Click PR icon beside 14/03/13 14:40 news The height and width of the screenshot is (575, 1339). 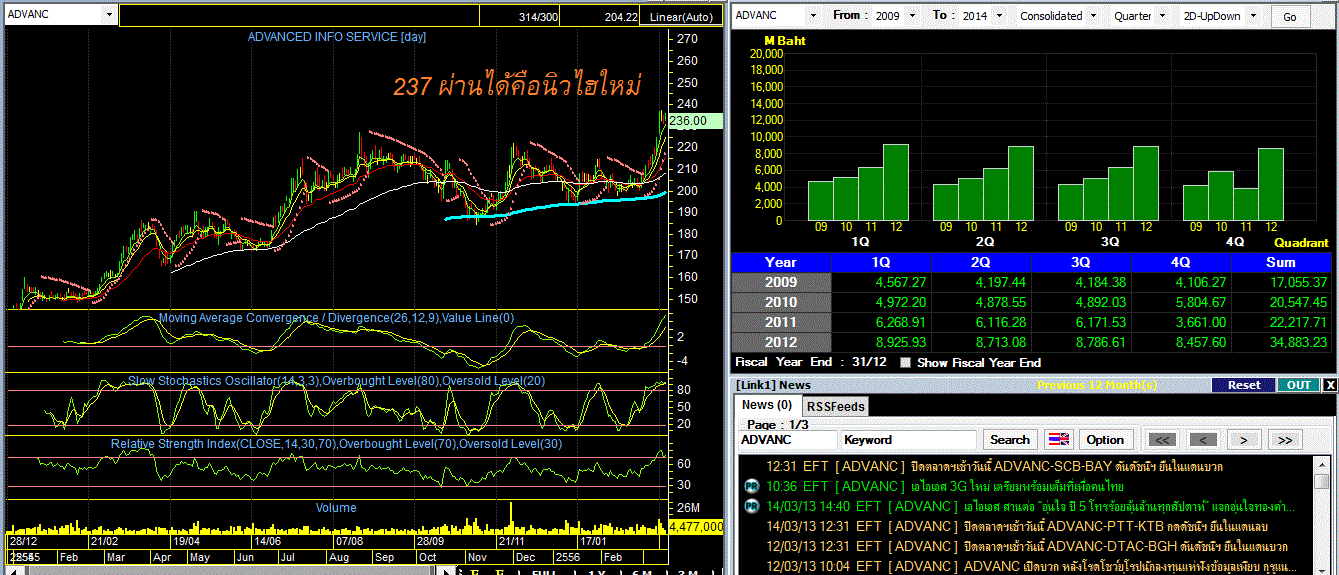tap(752, 506)
